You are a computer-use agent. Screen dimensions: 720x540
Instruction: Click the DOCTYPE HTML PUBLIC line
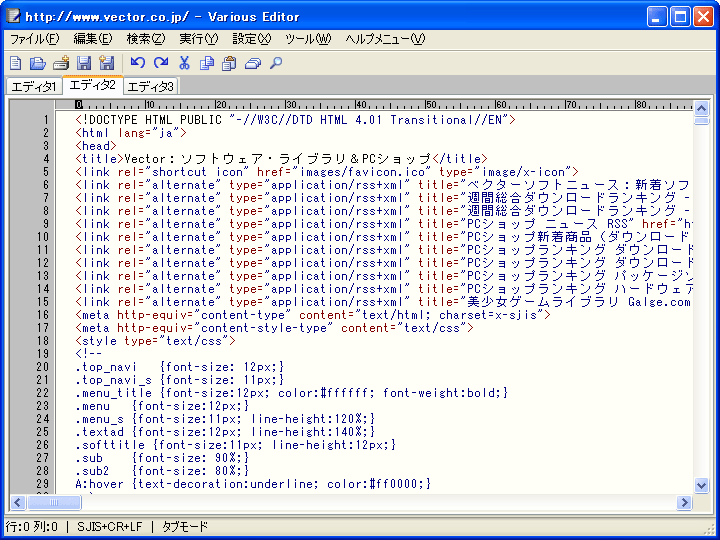pyautogui.click(x=295, y=120)
